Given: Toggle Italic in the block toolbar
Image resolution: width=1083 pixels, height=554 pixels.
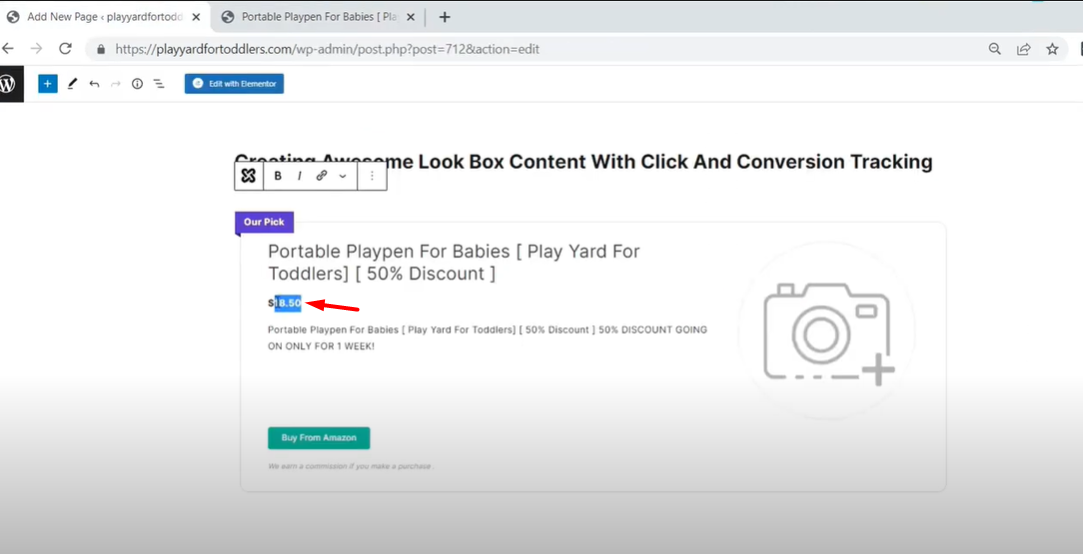Looking at the screenshot, I should (x=299, y=176).
